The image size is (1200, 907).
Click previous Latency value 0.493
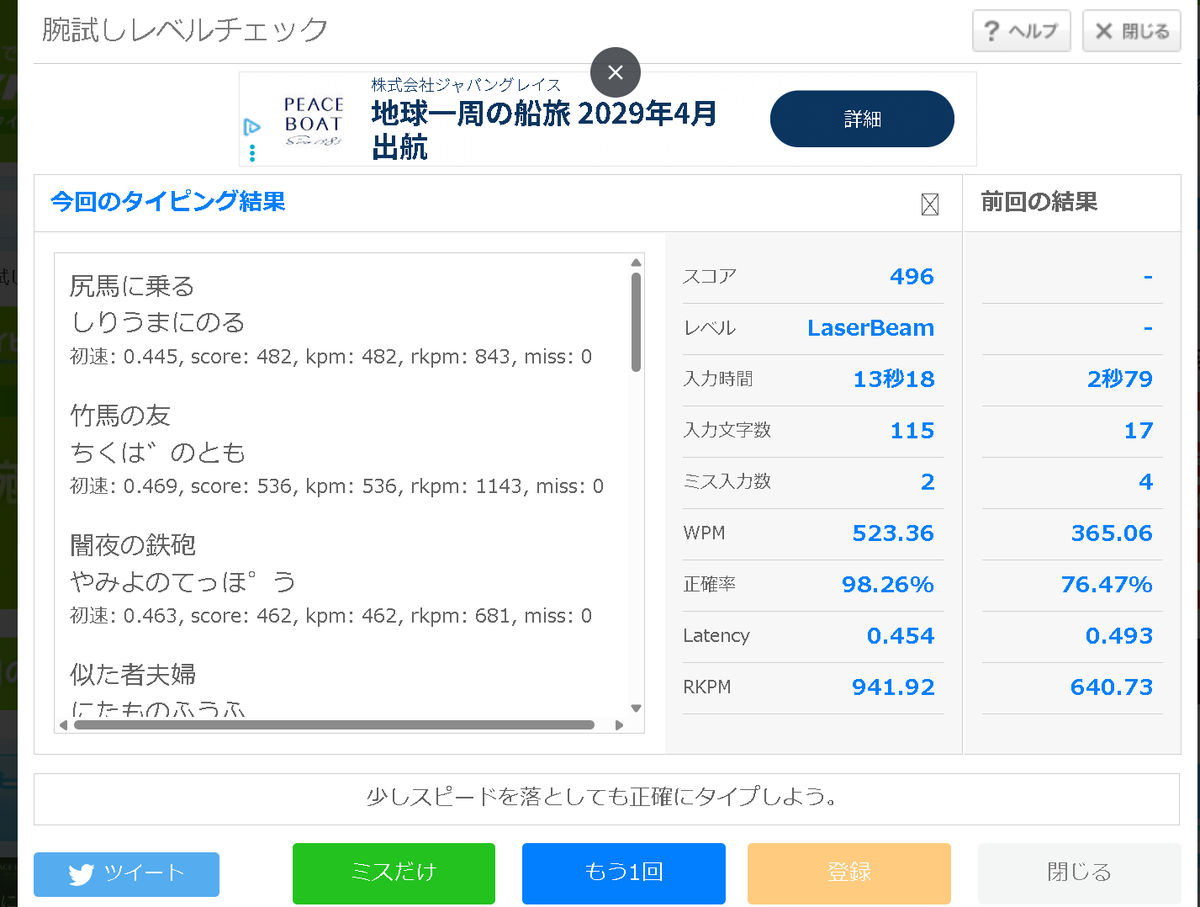point(1120,636)
